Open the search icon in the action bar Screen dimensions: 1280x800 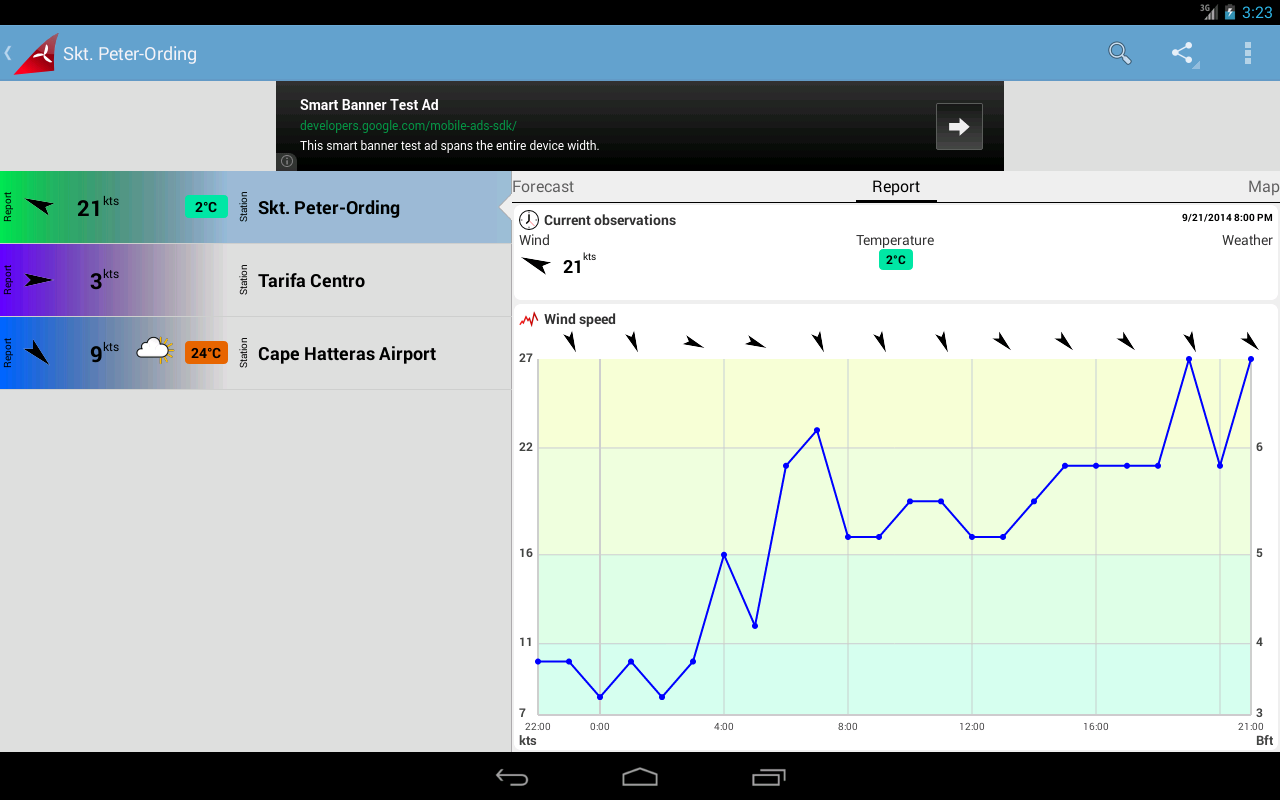point(1120,53)
